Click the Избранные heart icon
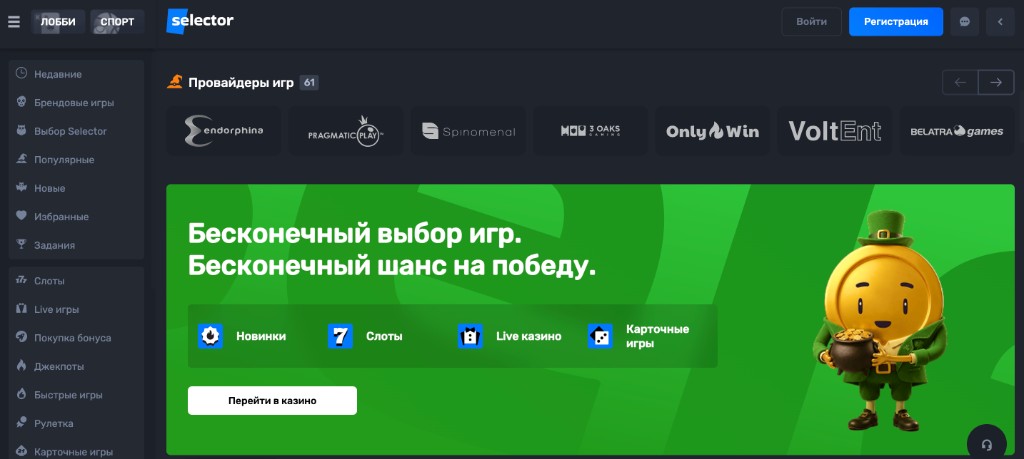This screenshot has width=1024, height=459. (x=21, y=216)
